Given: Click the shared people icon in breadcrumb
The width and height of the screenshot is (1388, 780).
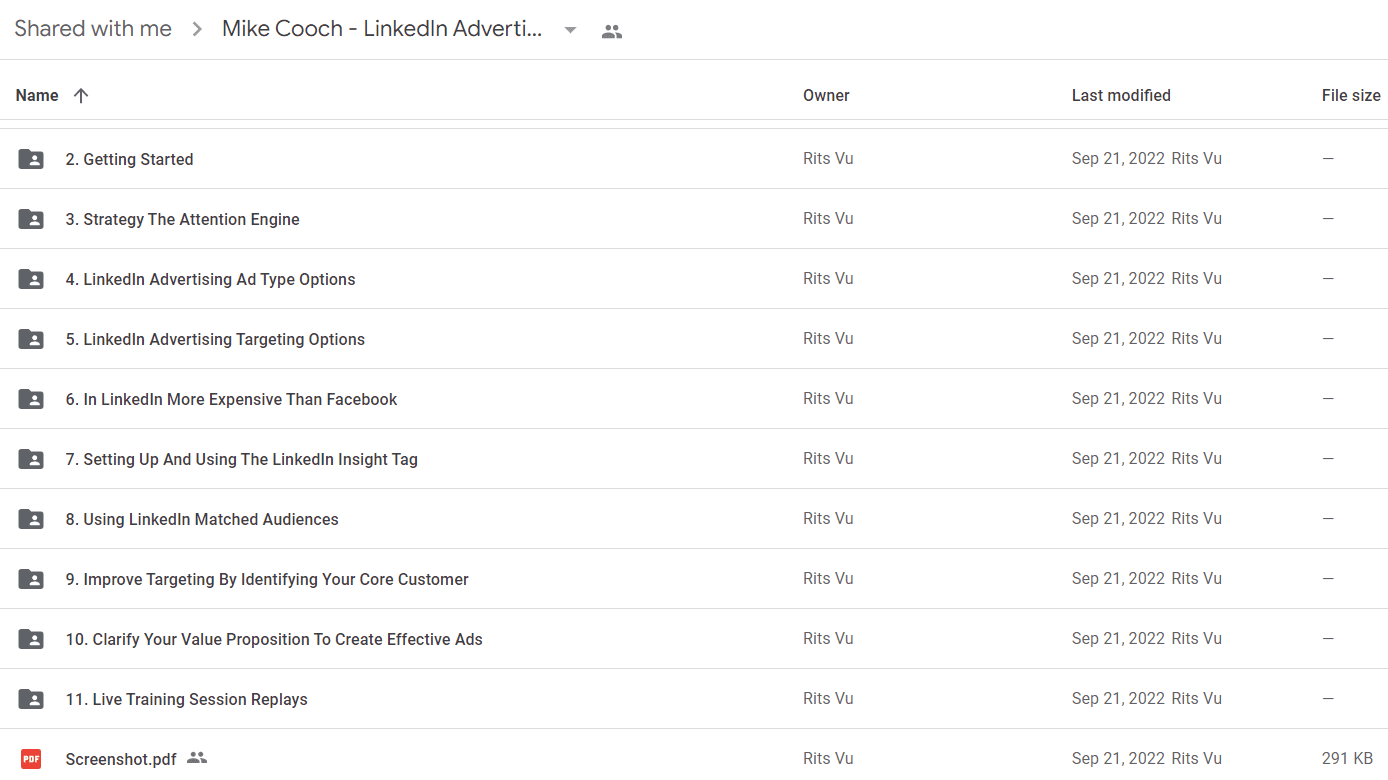Looking at the screenshot, I should (612, 31).
